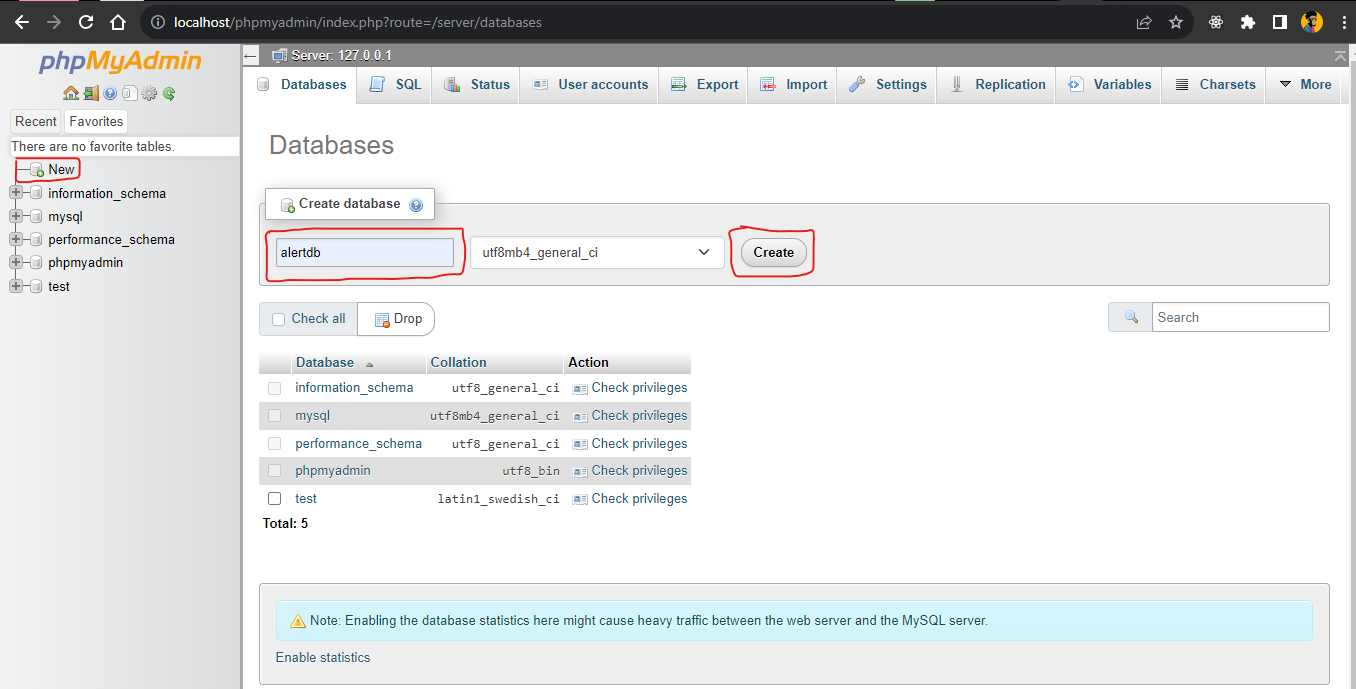Open utf8mb4_general_ci collation dropdown
This screenshot has height=689, width=1356.
597,252
